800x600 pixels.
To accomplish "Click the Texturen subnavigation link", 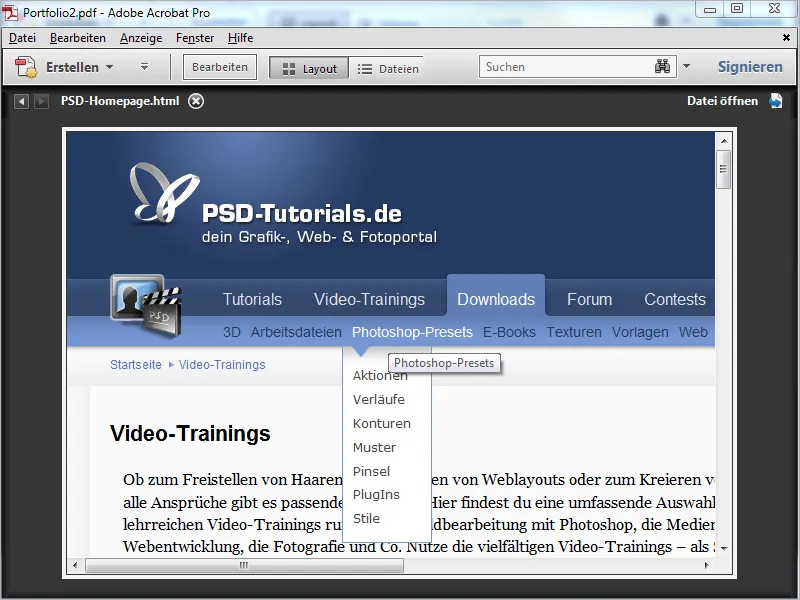I will pyautogui.click(x=574, y=332).
